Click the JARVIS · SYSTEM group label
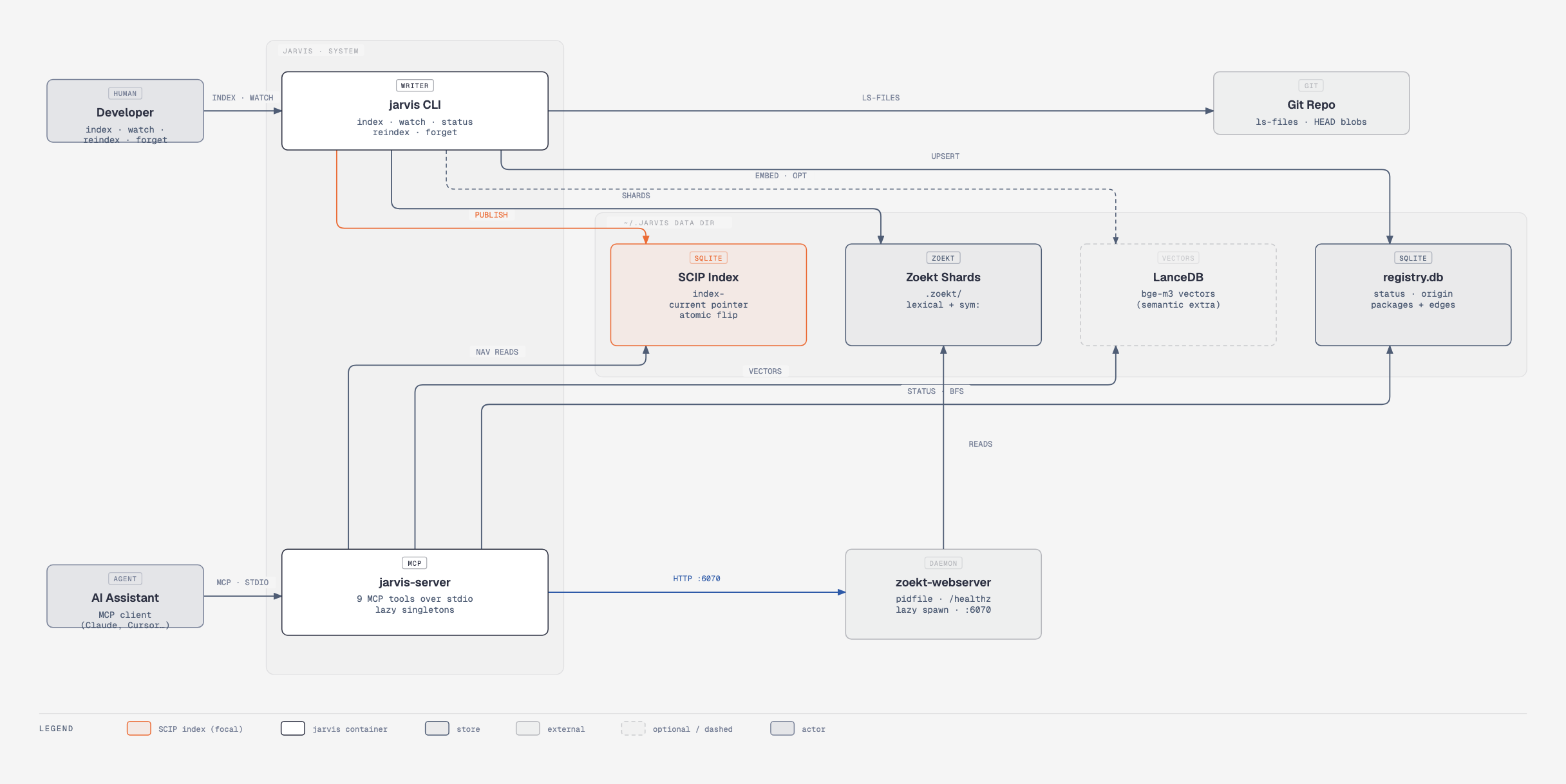This screenshot has height=784, width=1566. (x=321, y=51)
